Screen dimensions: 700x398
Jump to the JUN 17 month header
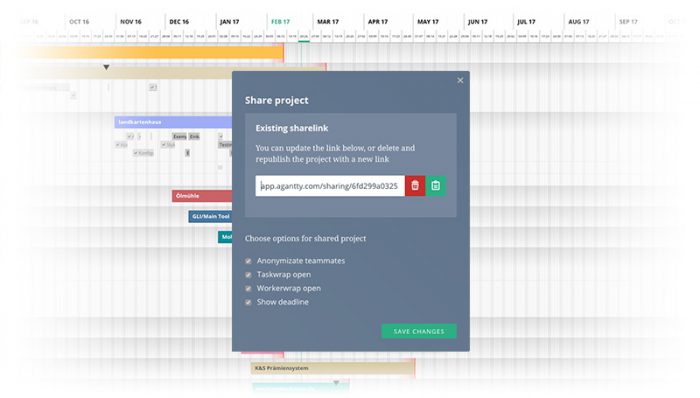[477, 21]
